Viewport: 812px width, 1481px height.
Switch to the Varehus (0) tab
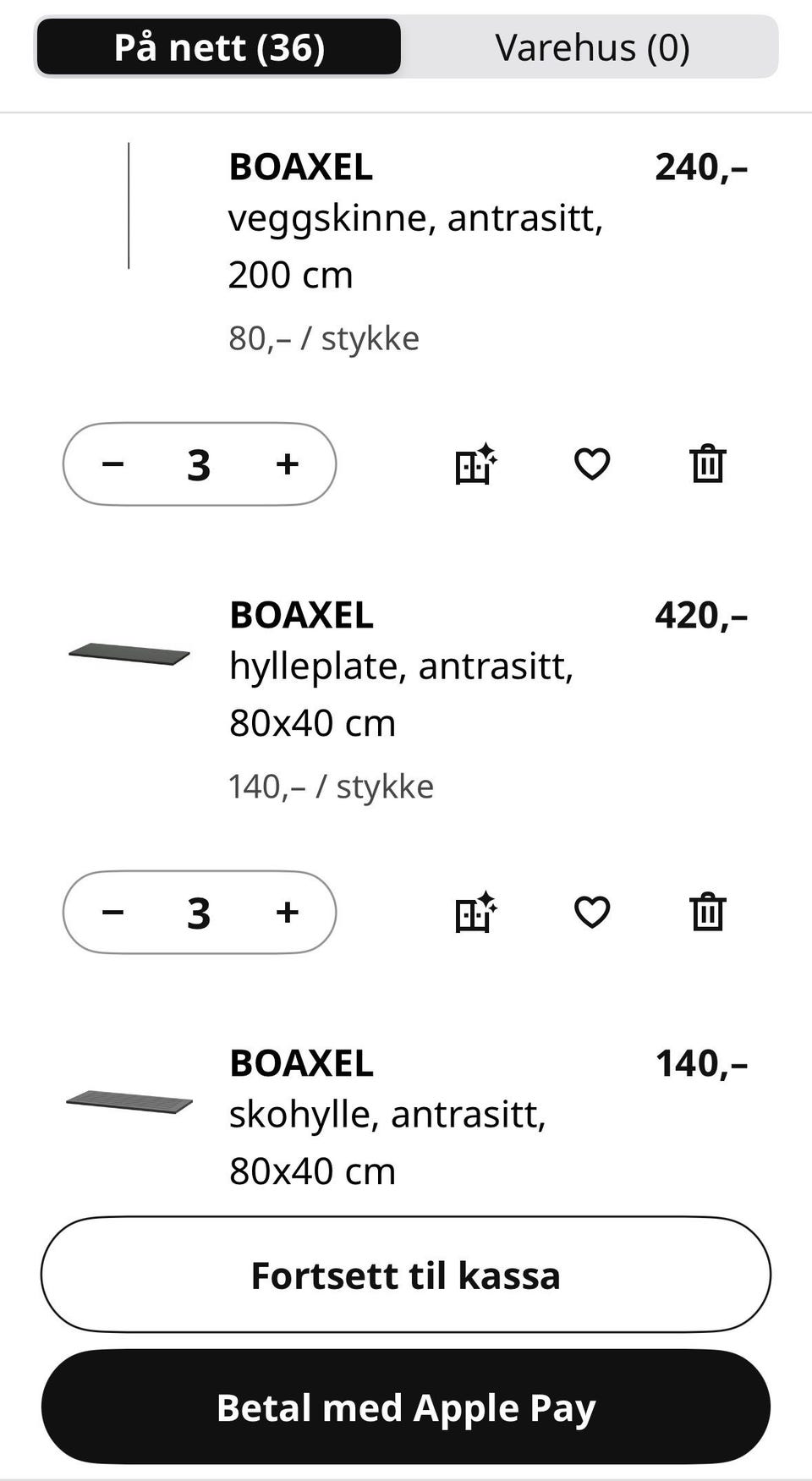coord(592,47)
